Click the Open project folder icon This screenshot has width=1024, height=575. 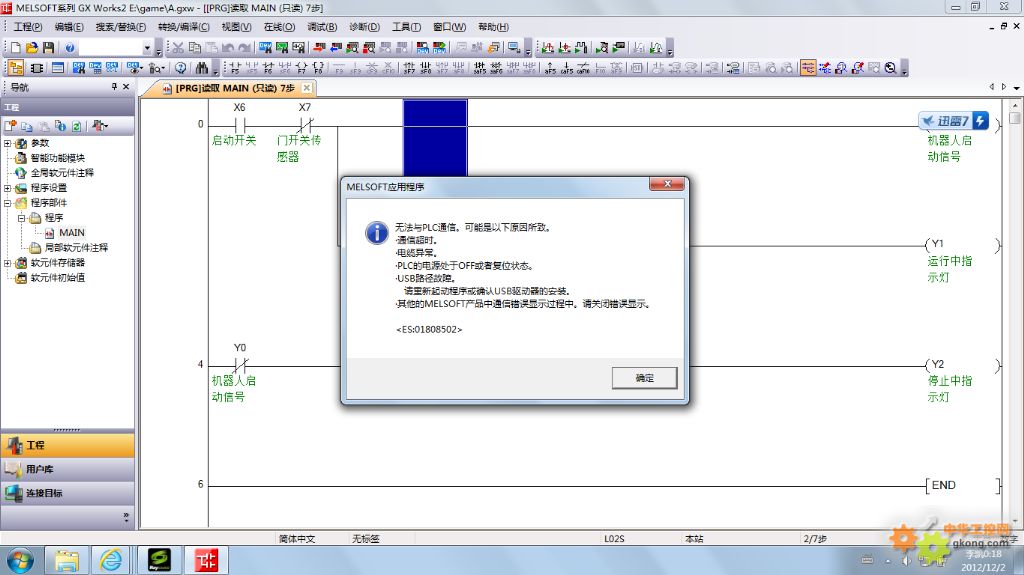point(31,48)
